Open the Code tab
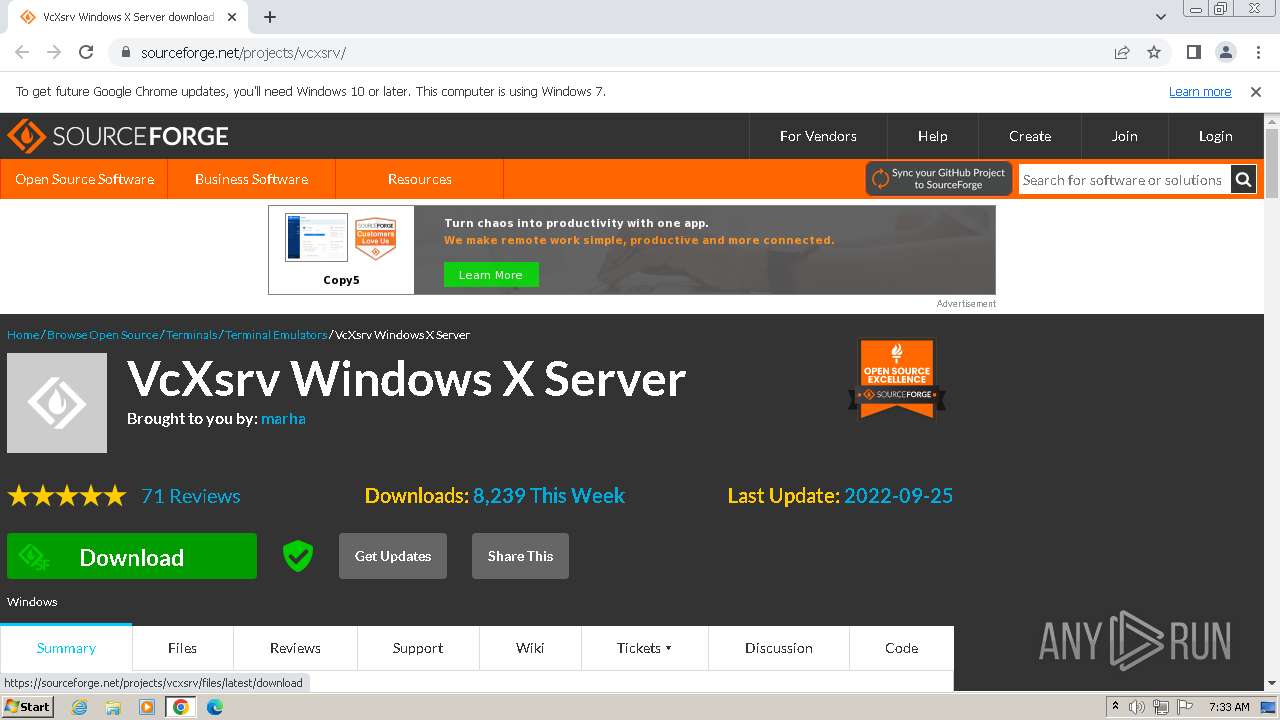The image size is (1280, 720). click(901, 648)
